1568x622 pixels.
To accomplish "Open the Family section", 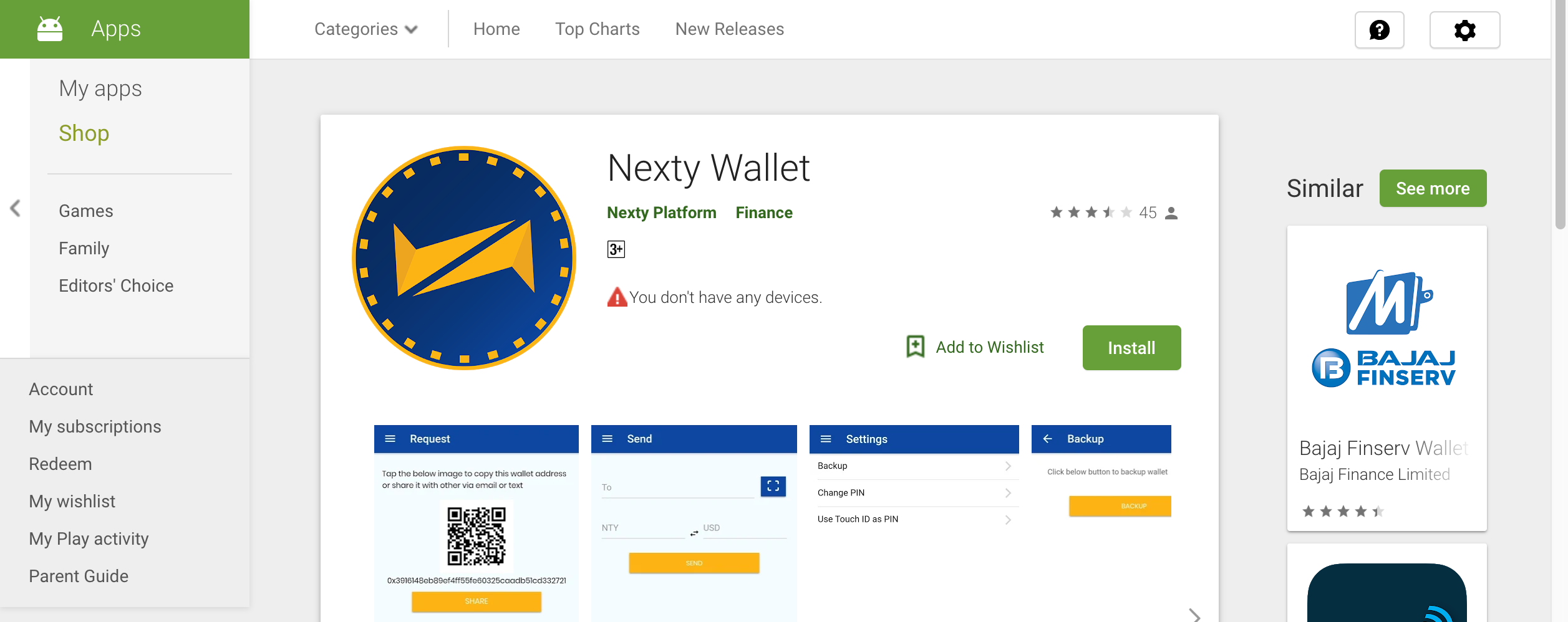I will pyautogui.click(x=84, y=249).
